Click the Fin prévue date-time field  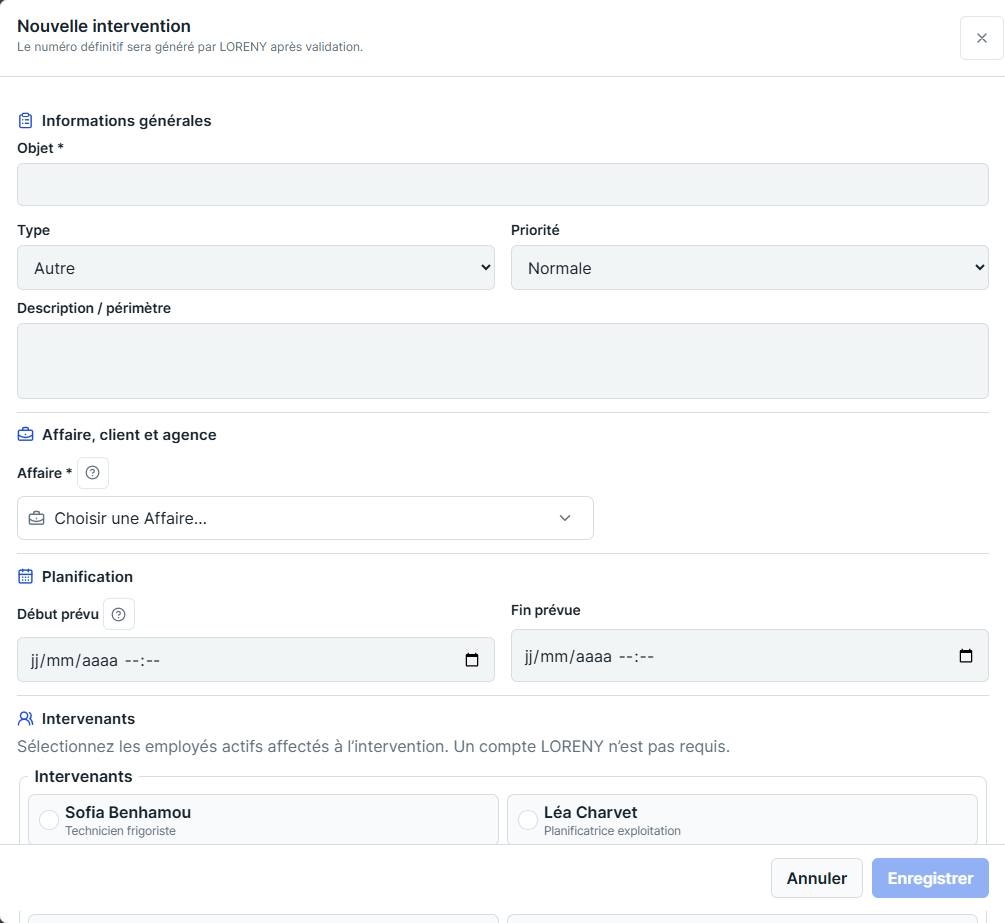(x=749, y=656)
